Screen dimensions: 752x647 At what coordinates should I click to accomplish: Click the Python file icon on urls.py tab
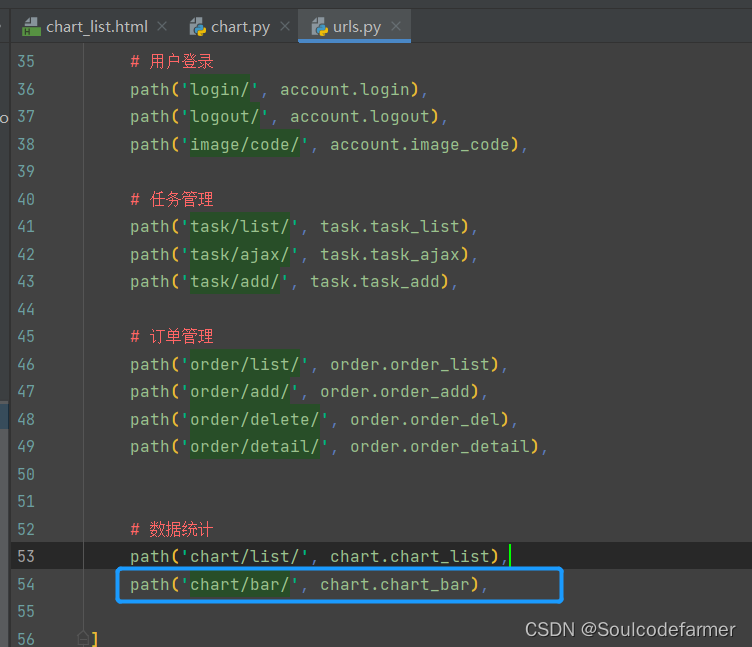[319, 27]
